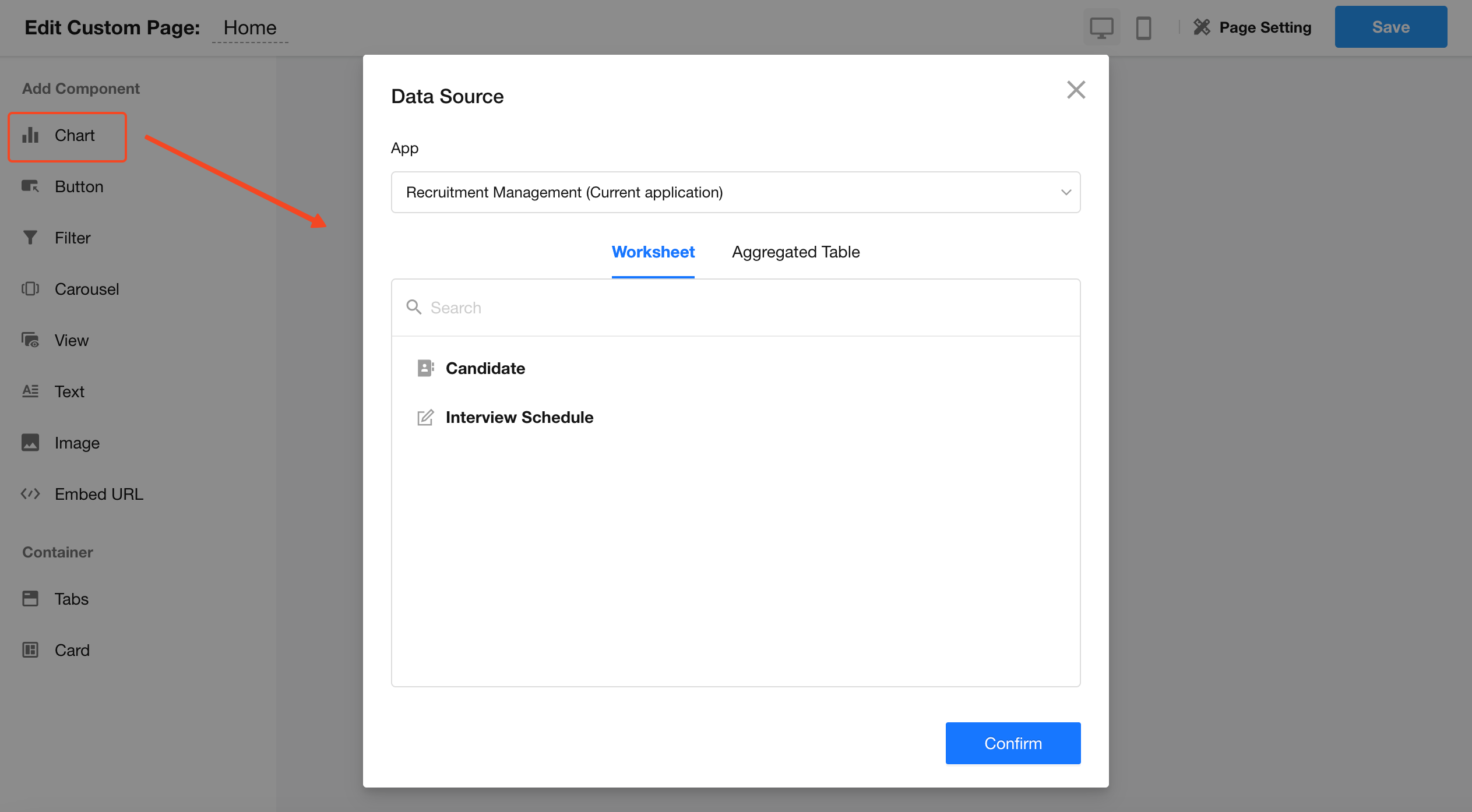
Task: Click the Chart bar-graph icon
Action: coord(30,136)
